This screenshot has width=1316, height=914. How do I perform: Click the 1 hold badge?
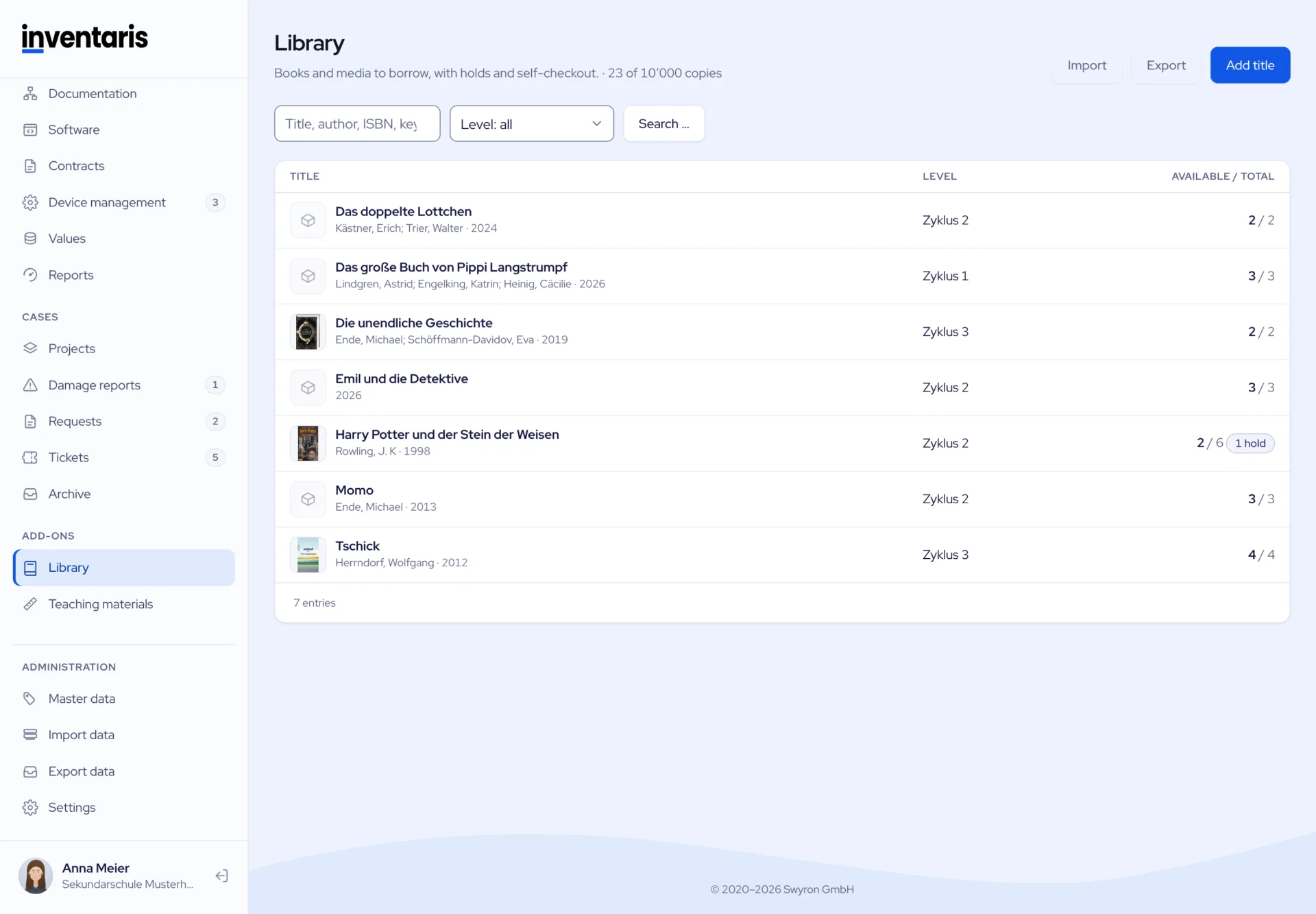tap(1250, 443)
